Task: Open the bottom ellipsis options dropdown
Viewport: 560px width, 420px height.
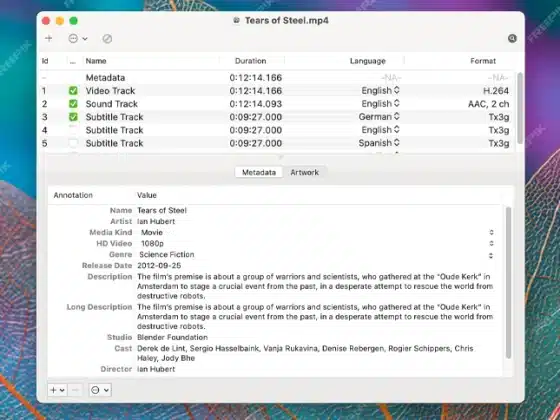Action: [x=100, y=390]
